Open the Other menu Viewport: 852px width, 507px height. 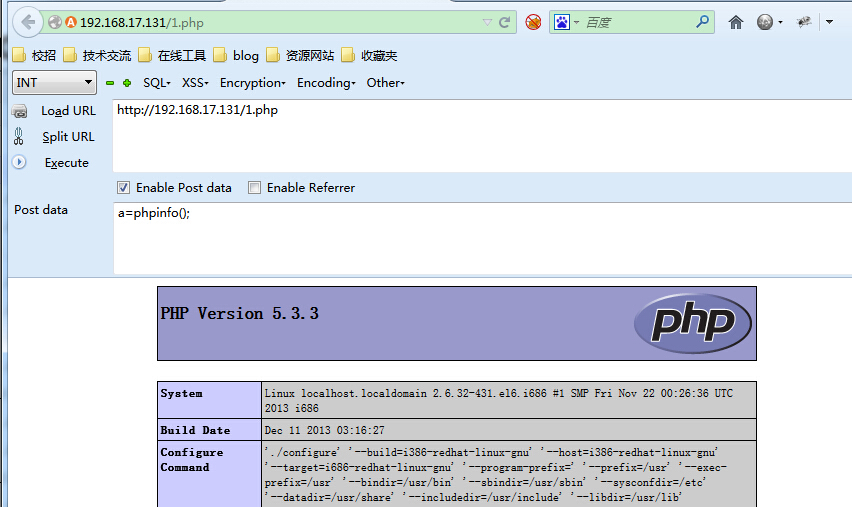pos(385,83)
